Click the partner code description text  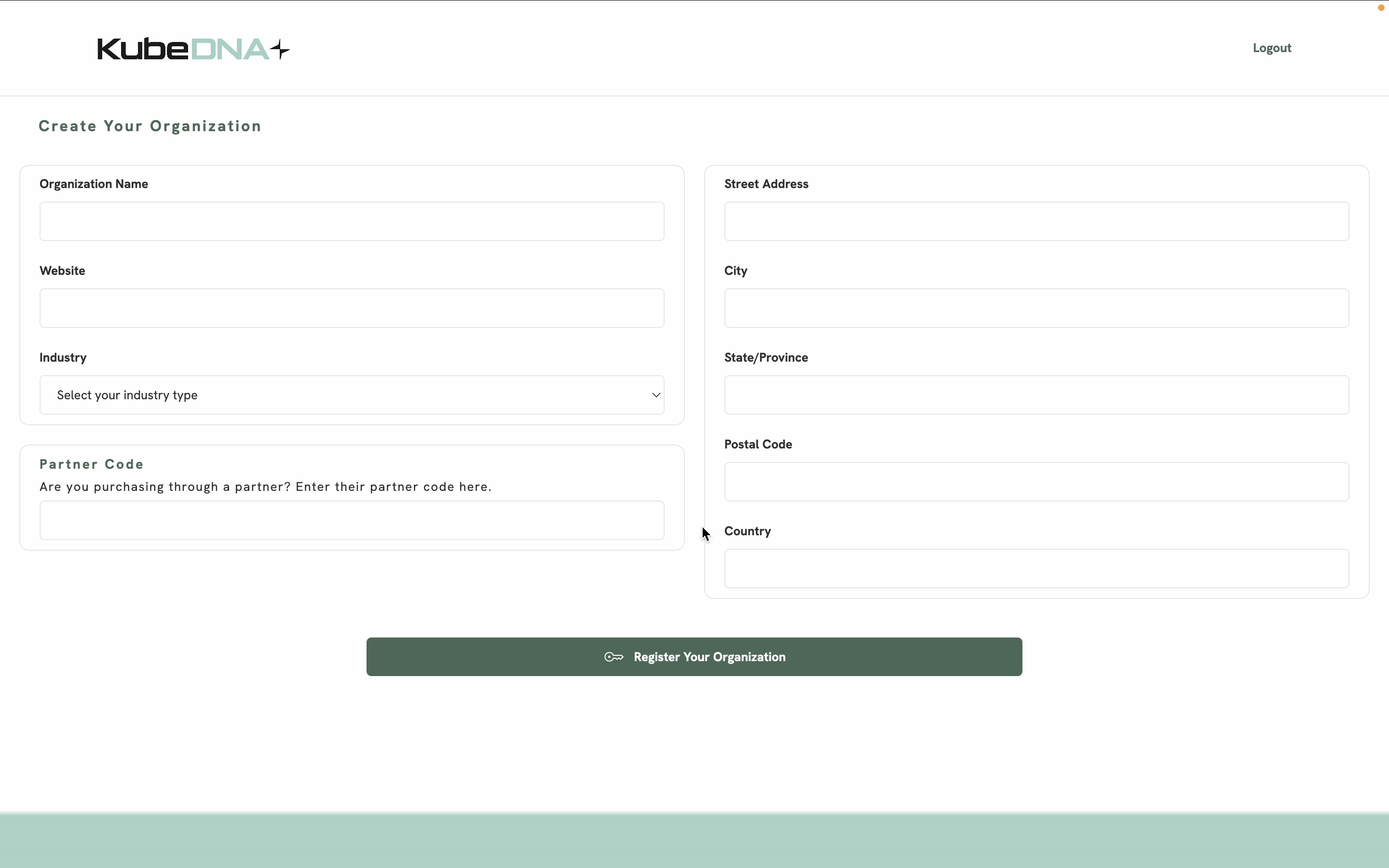coord(265,487)
